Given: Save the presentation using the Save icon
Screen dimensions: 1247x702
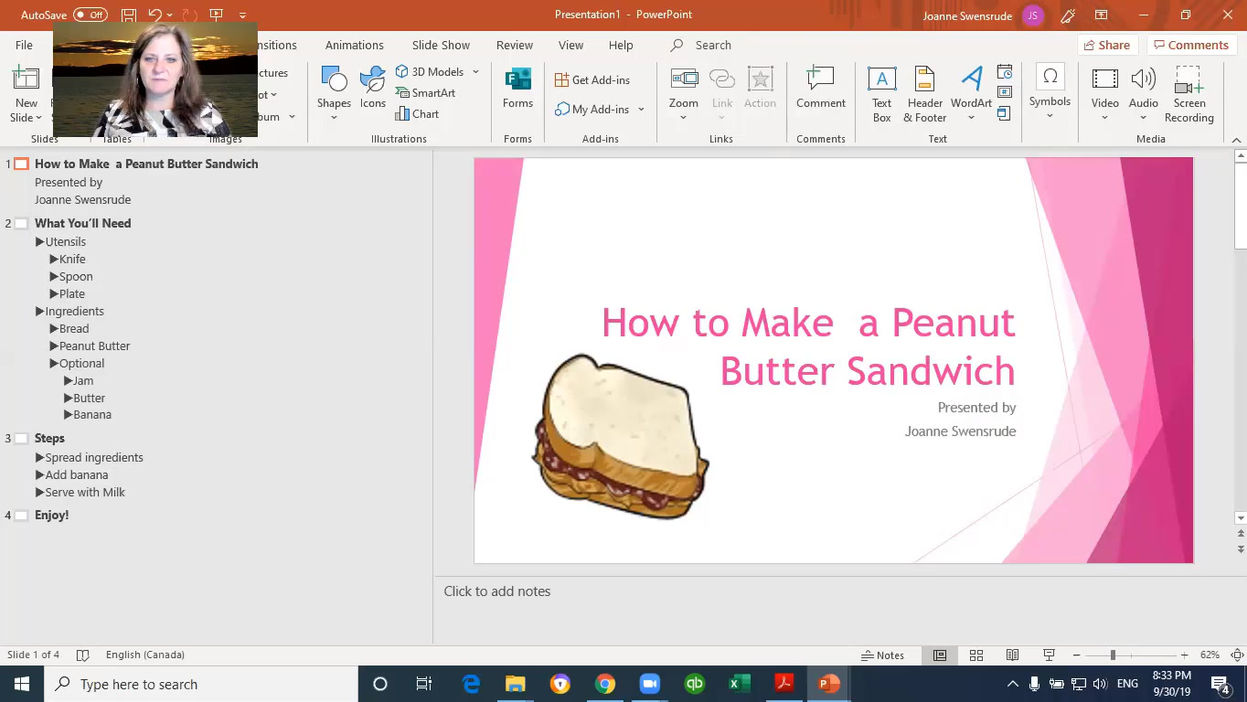Looking at the screenshot, I should 128,15.
